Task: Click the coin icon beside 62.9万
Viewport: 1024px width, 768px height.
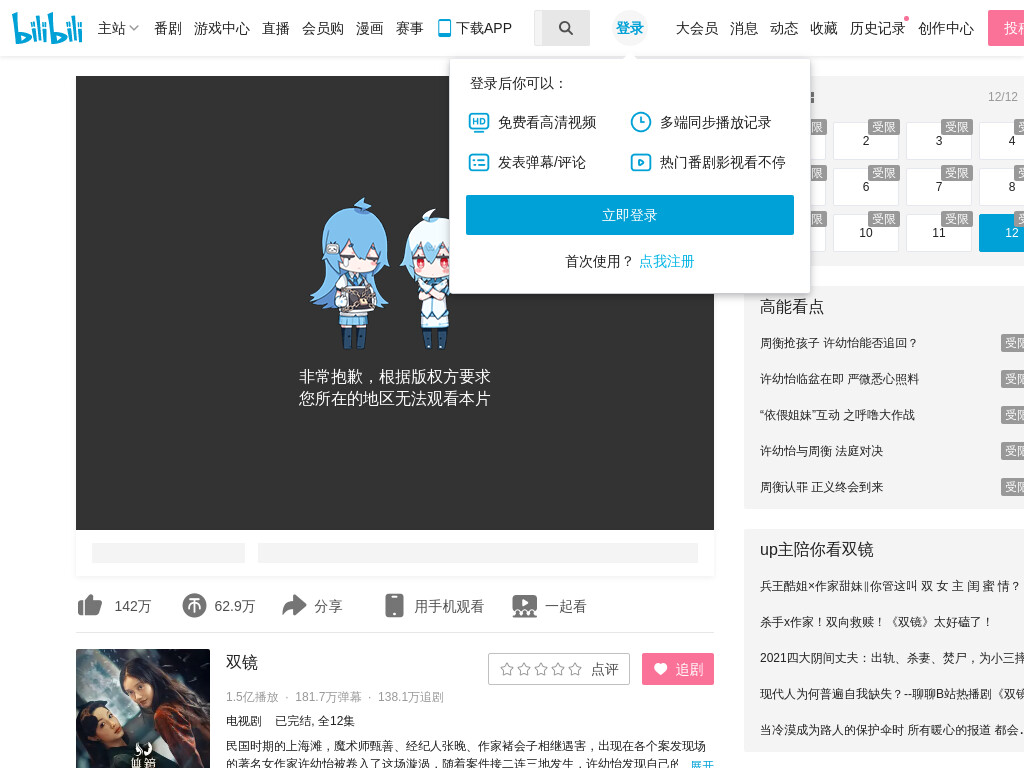Action: click(194, 605)
